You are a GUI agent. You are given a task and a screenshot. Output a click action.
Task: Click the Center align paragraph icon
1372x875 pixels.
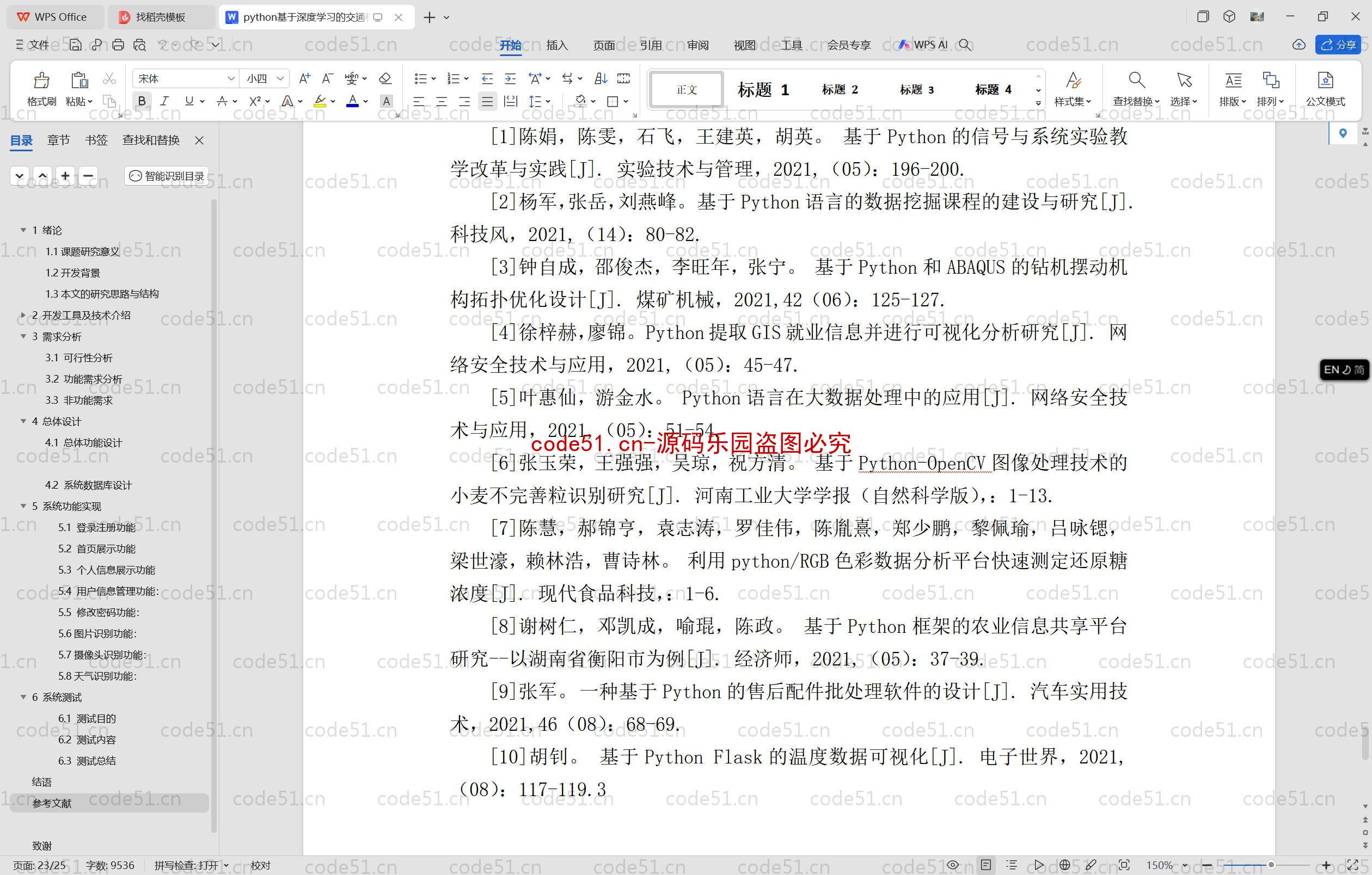click(442, 102)
